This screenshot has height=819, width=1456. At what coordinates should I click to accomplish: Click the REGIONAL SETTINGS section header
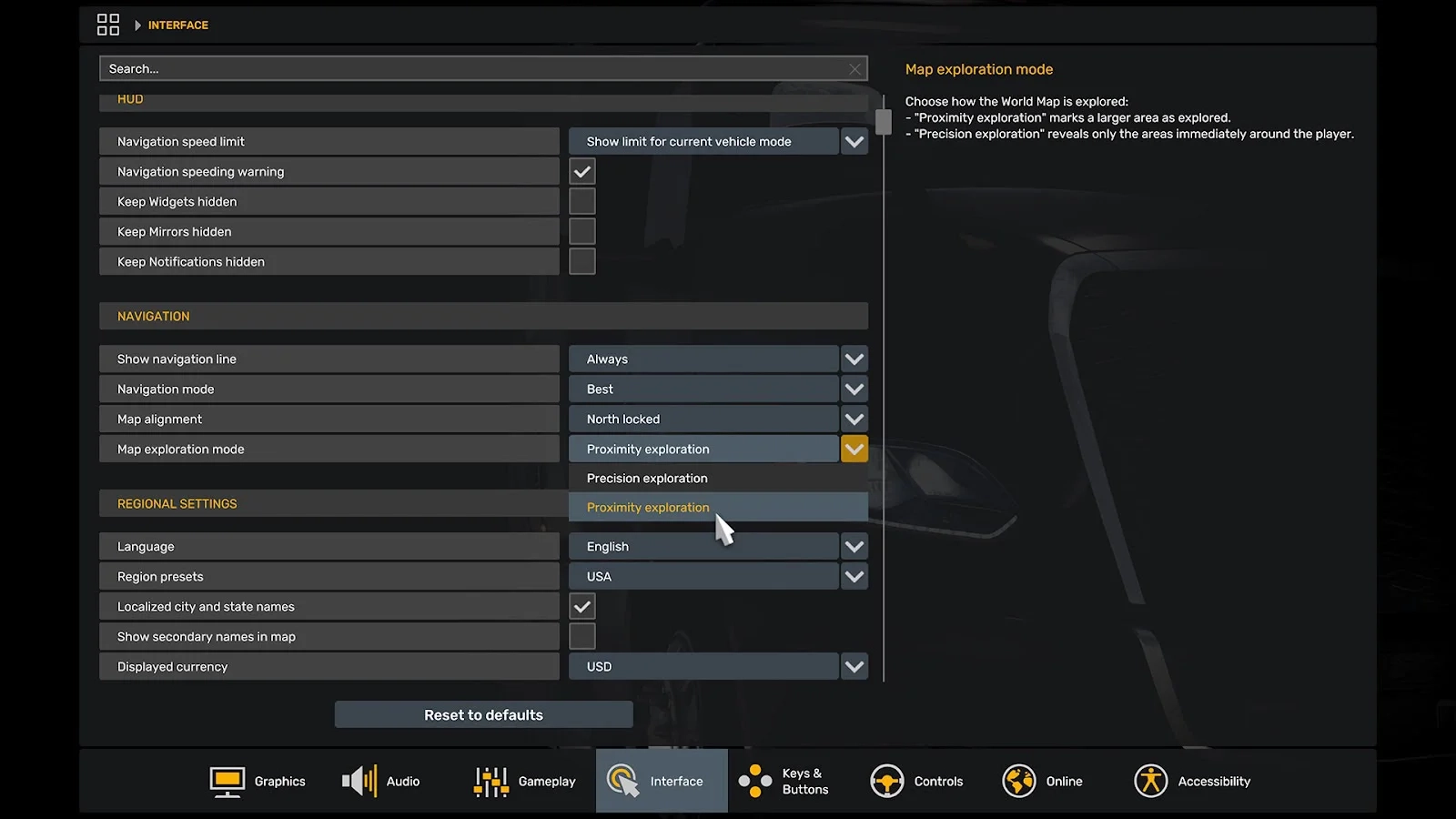point(333,503)
